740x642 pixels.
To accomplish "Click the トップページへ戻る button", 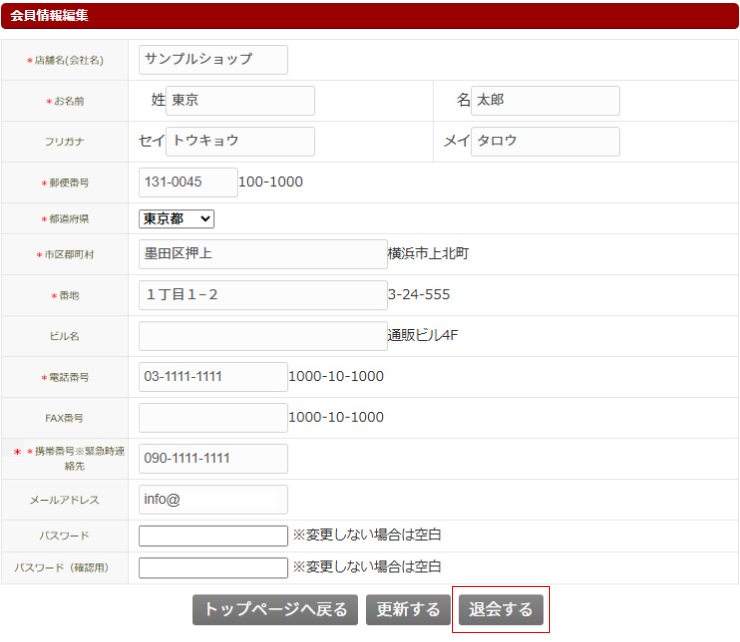I will tap(275, 609).
